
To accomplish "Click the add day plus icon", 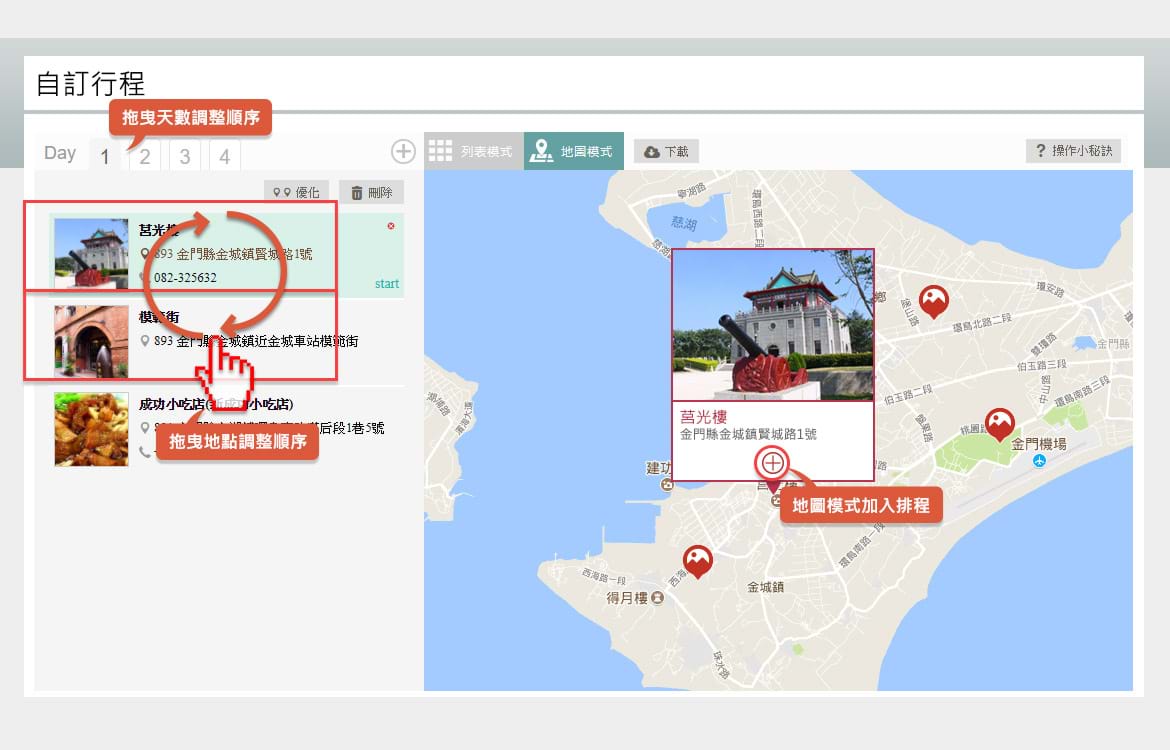I will tap(403, 151).
